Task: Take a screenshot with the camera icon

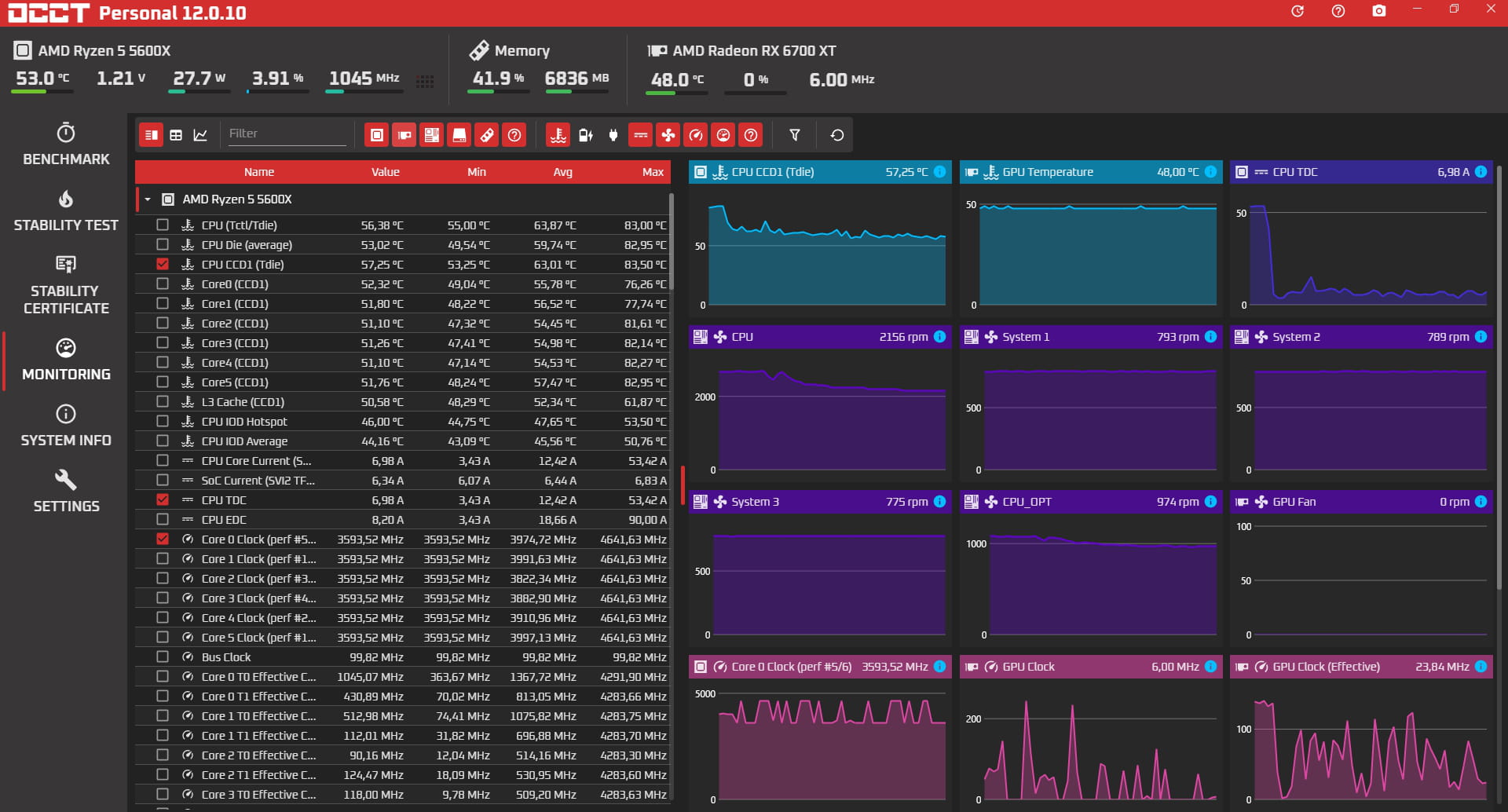Action: pos(1378,11)
